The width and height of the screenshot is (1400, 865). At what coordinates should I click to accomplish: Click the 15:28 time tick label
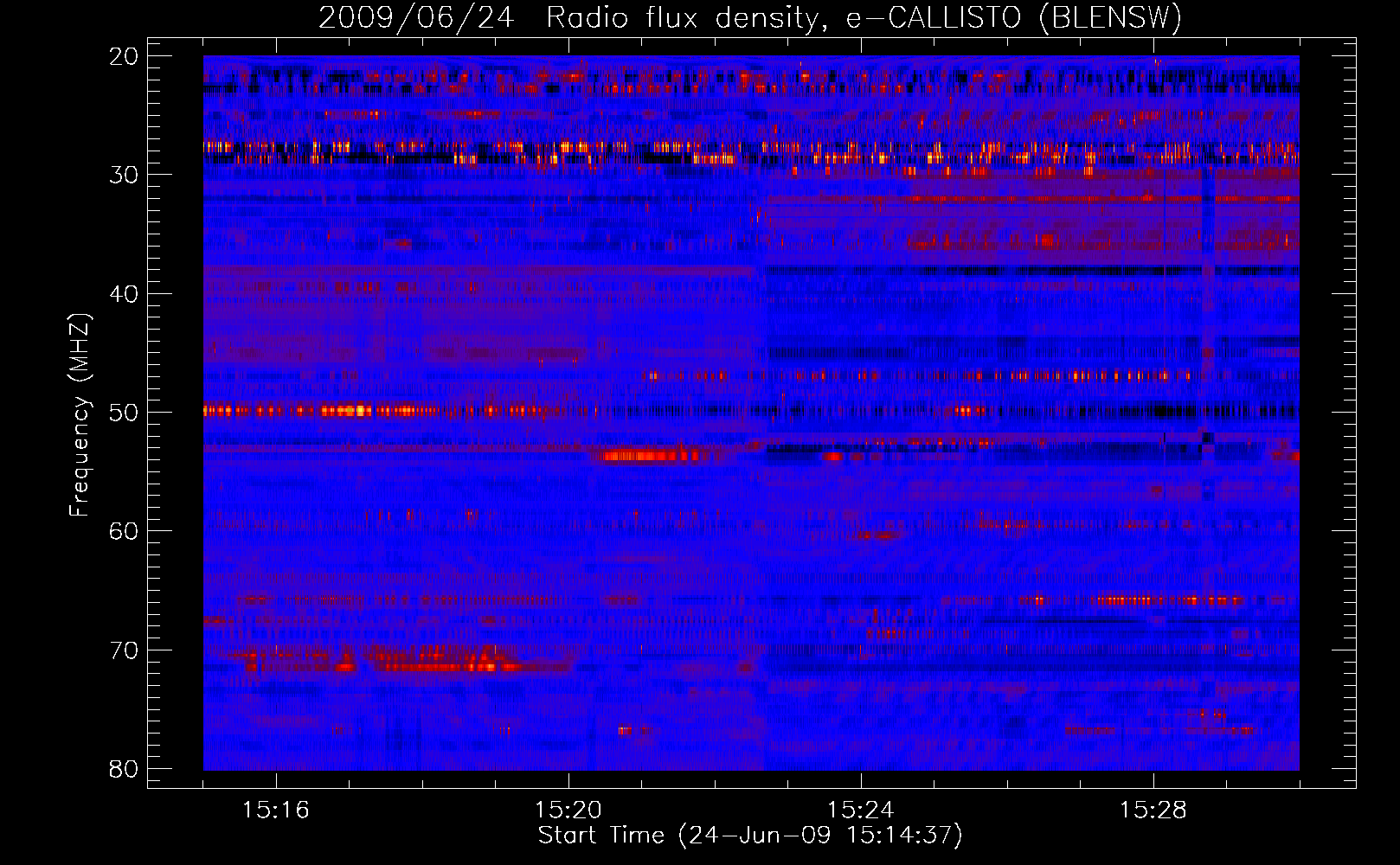coord(1153,811)
